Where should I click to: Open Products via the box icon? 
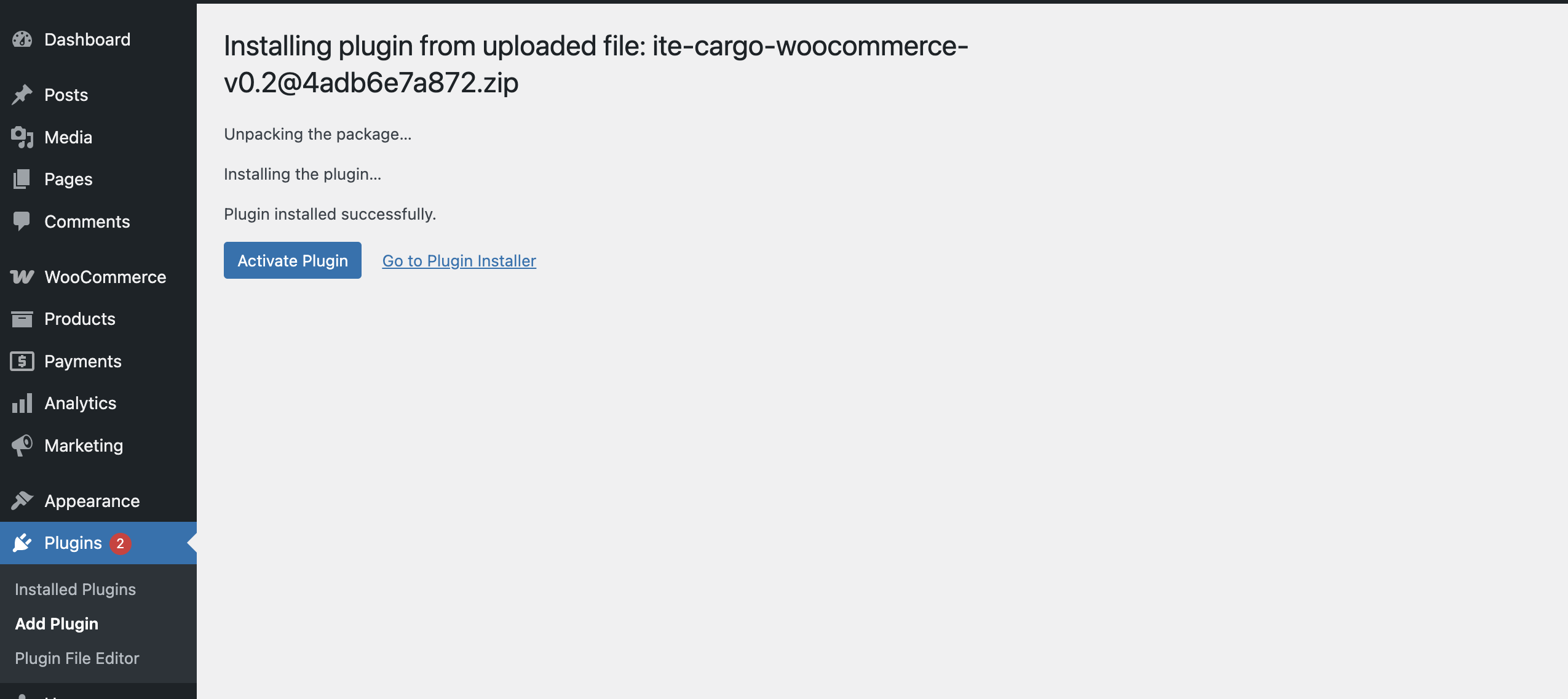click(22, 319)
